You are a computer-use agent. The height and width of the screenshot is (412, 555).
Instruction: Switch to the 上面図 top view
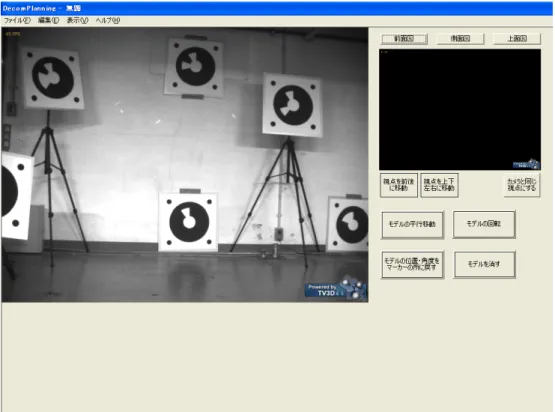click(517, 38)
